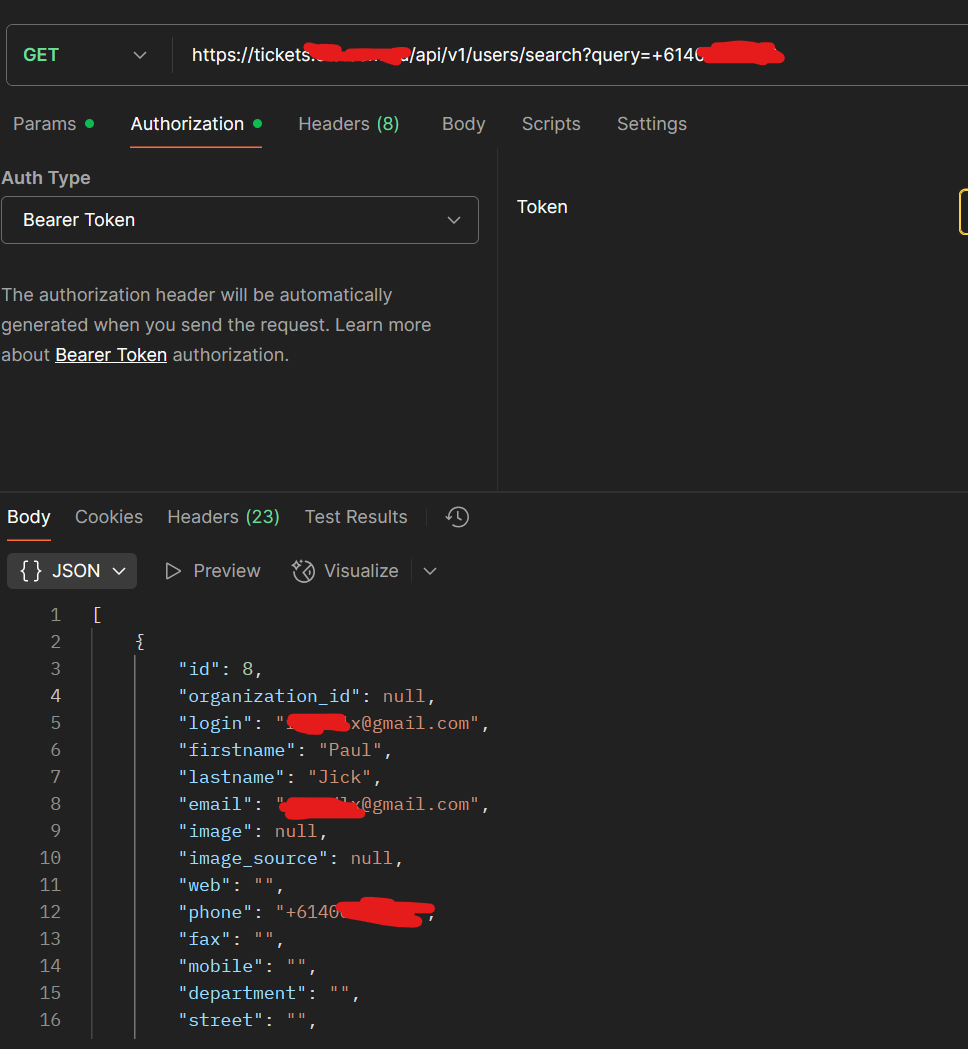Screen dimensions: 968x1049
Task: Open the Test Results tab
Action: [356, 517]
